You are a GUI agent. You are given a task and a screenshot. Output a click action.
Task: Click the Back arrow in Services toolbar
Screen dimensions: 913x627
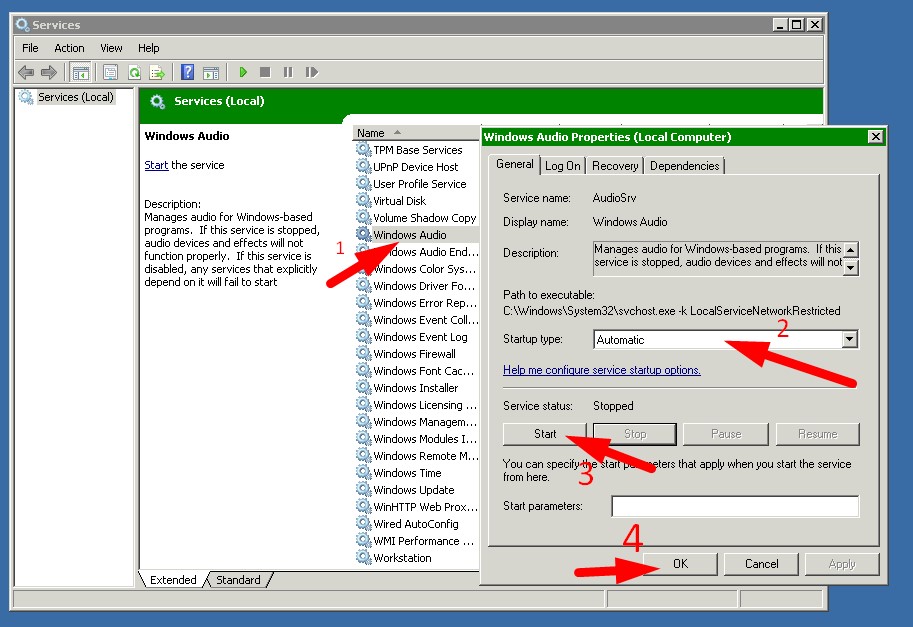[26, 72]
